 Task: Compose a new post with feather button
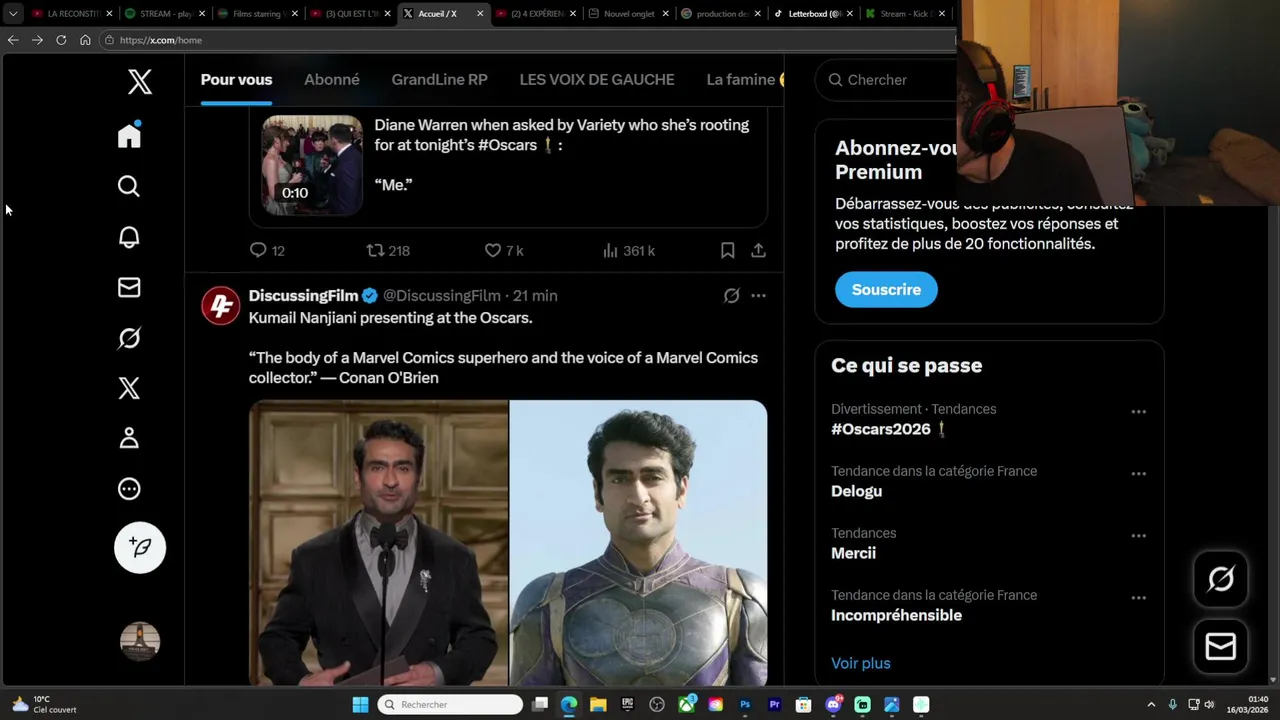(x=140, y=547)
